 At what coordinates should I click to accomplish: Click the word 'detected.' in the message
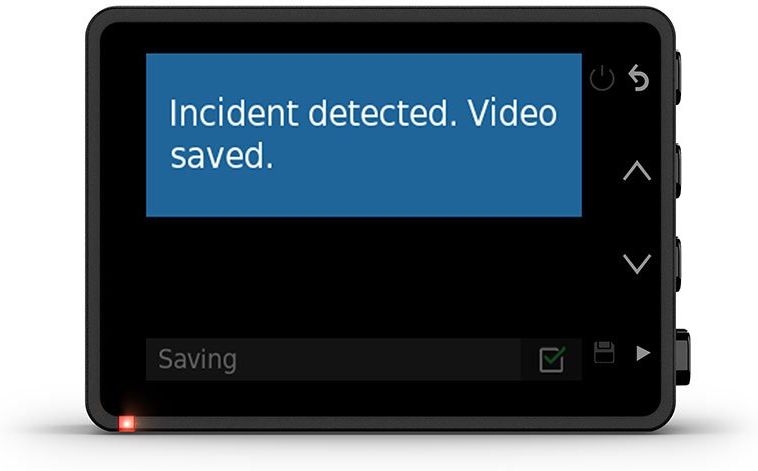pos(382,113)
